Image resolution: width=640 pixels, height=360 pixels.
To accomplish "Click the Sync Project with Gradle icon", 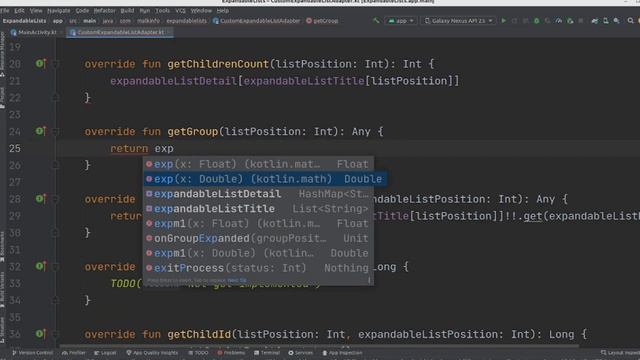I will 595,20.
